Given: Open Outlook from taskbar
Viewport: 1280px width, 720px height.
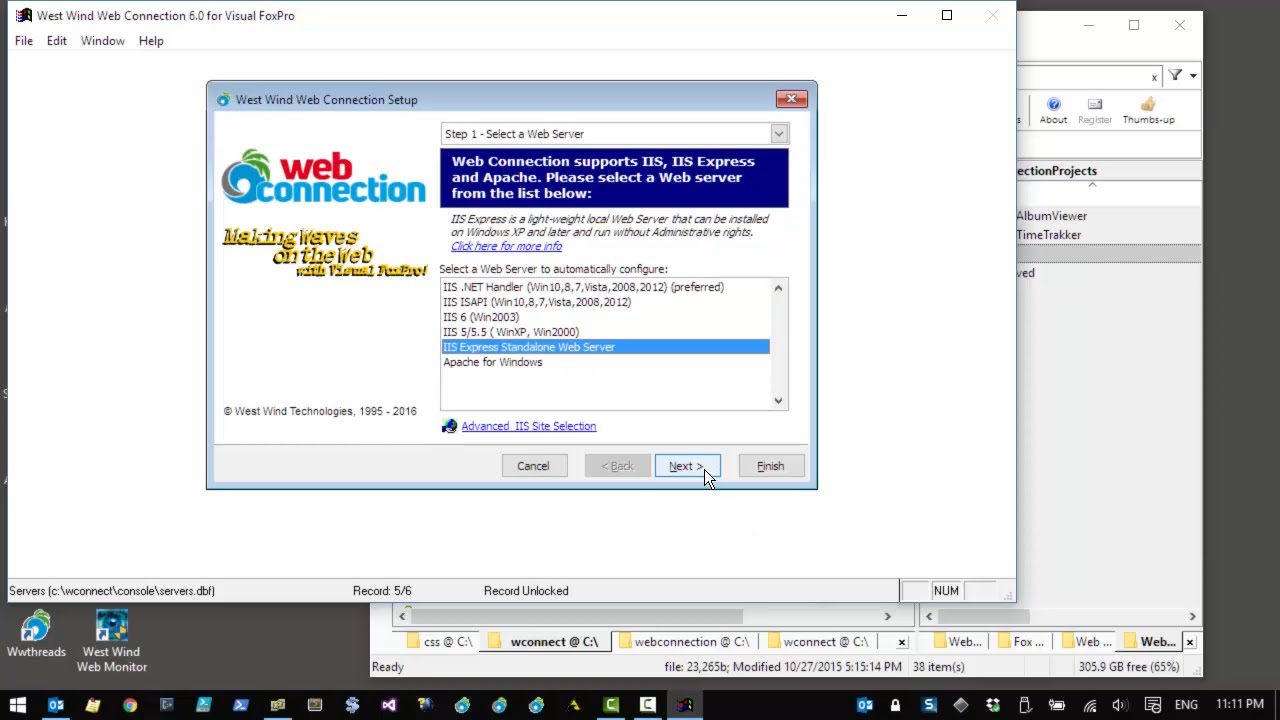Looking at the screenshot, I should coord(56,705).
